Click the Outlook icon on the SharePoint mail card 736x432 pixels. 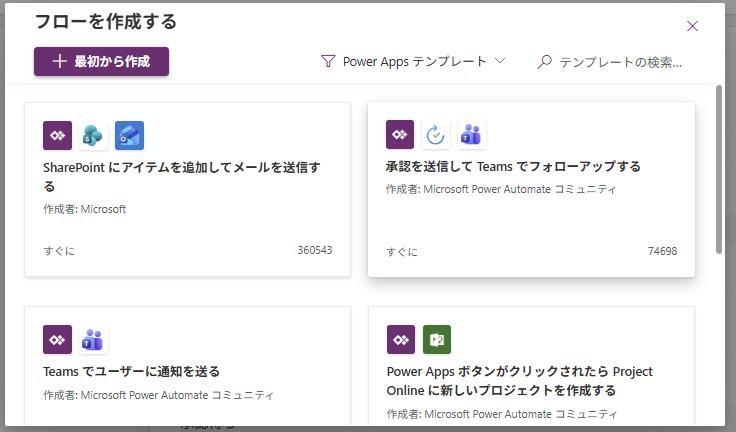(130, 135)
